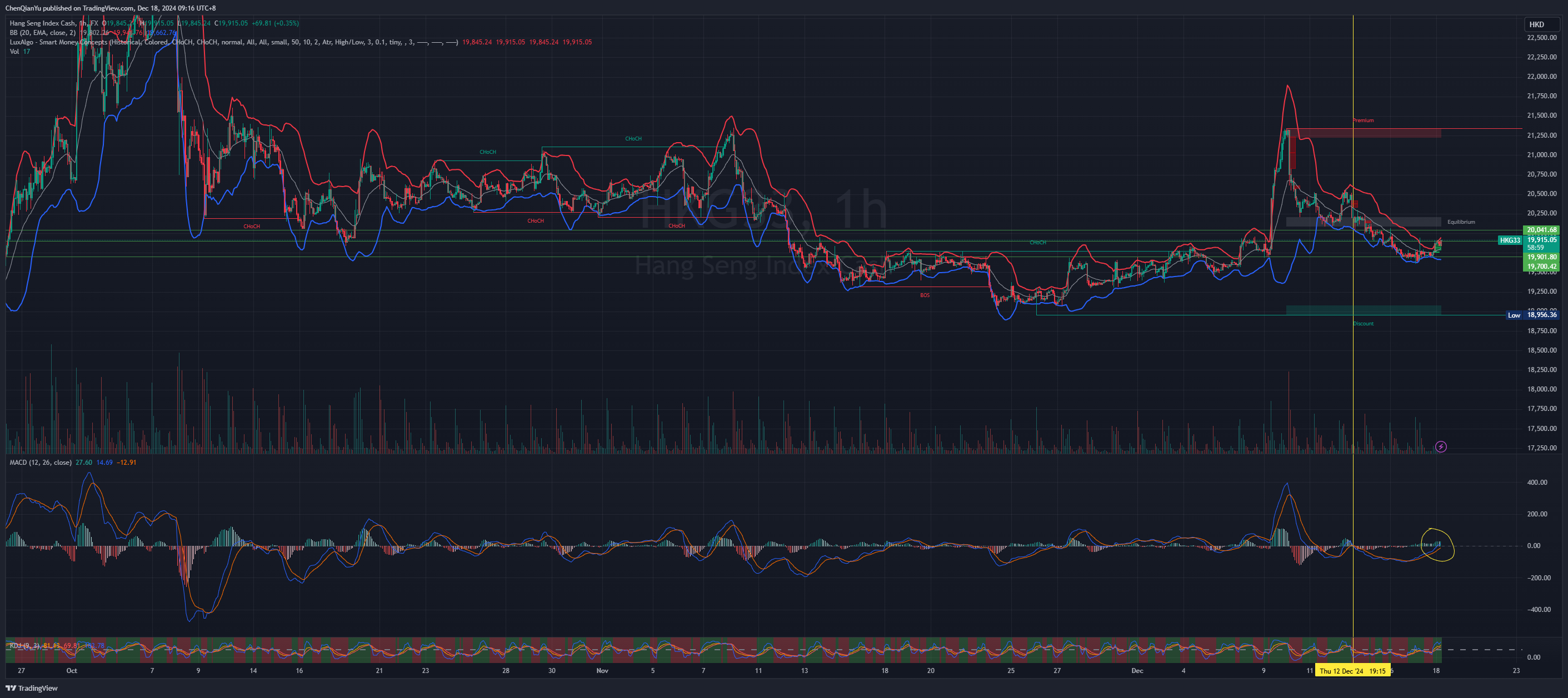Click the Equilibrium zone label
The image size is (1568, 698).
coord(1461,222)
